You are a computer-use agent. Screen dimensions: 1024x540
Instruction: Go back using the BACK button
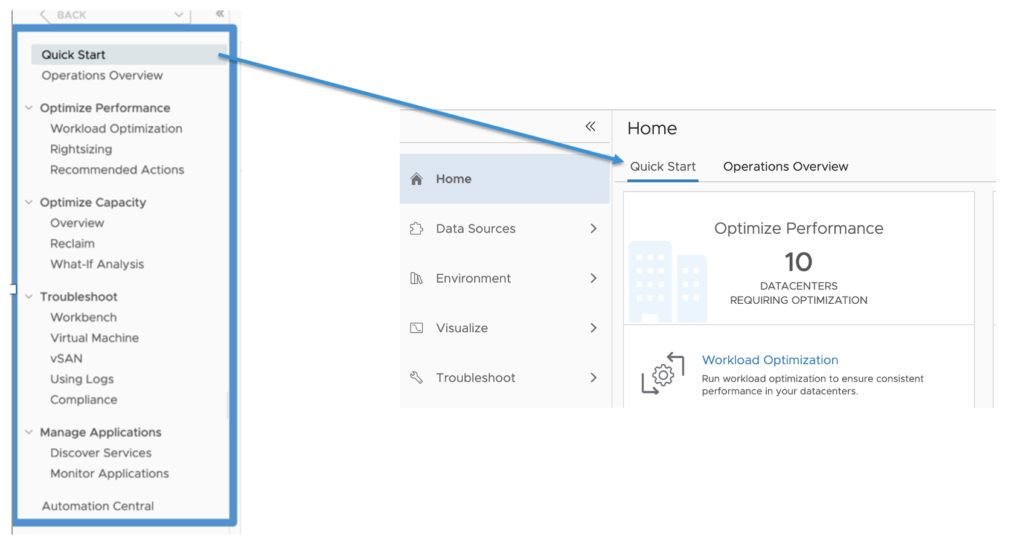63,15
